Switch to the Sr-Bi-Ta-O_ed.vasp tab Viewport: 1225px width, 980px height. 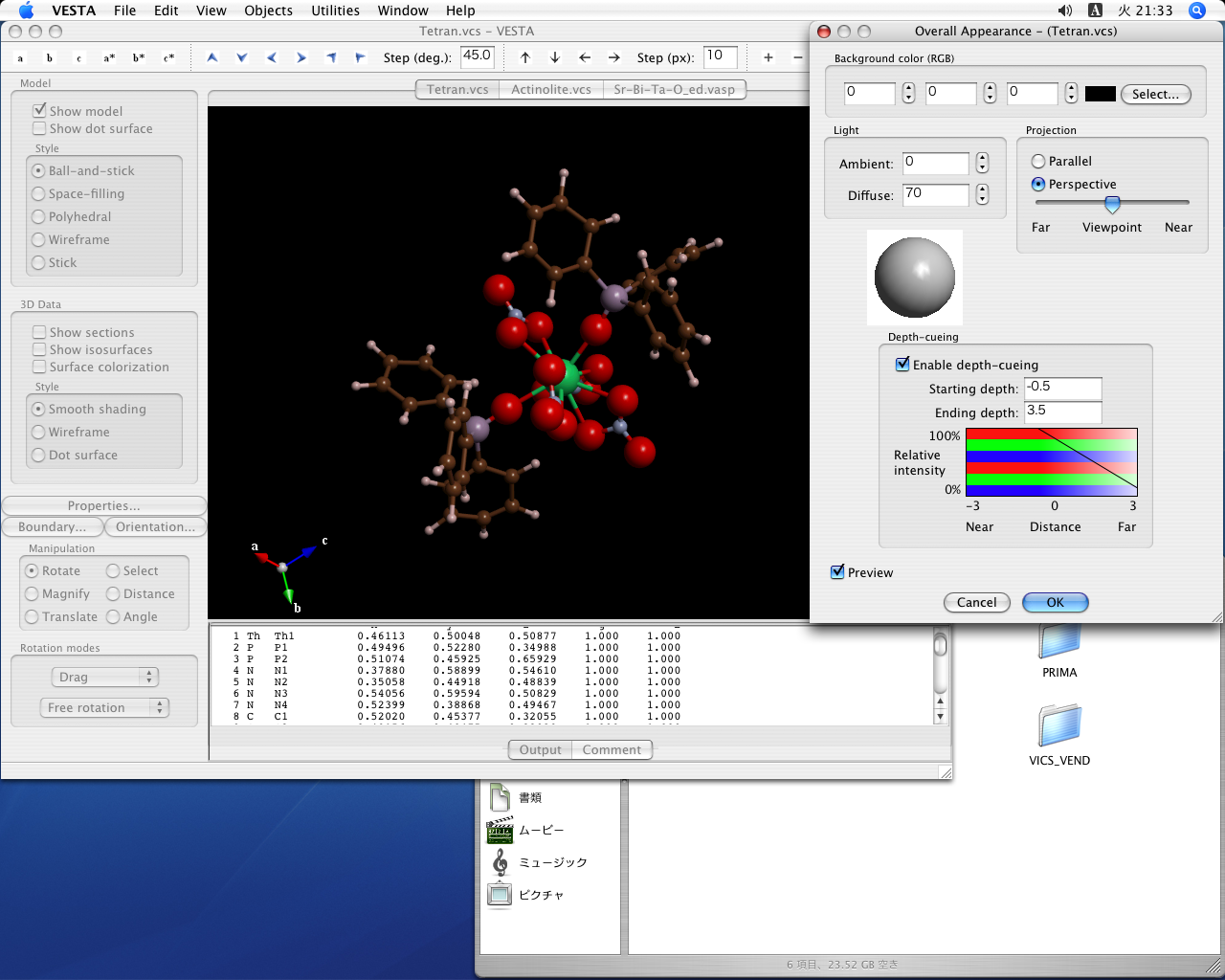click(x=675, y=89)
